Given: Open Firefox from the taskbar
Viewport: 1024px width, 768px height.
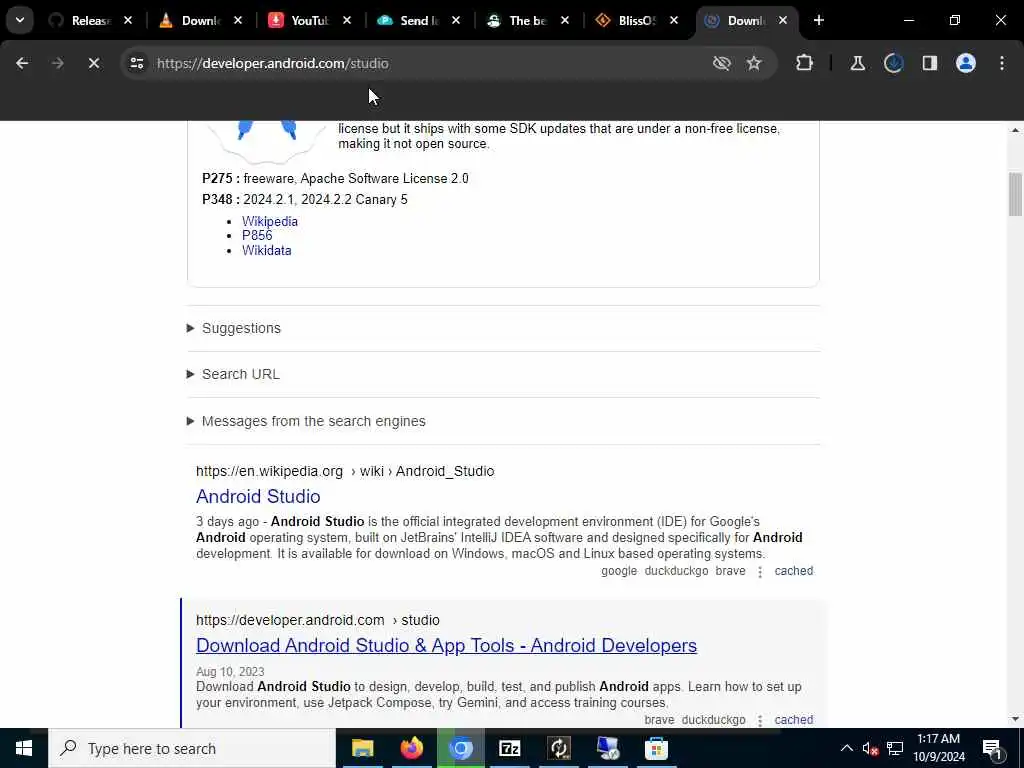Looking at the screenshot, I should pos(411,748).
